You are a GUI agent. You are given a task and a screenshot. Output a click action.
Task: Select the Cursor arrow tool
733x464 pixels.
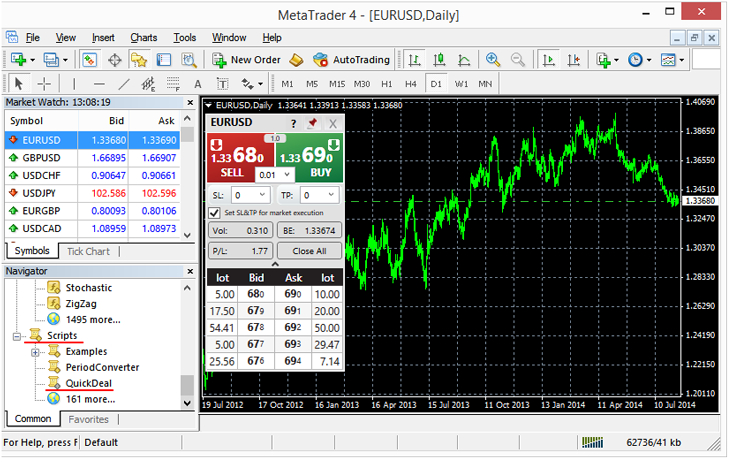pos(18,84)
